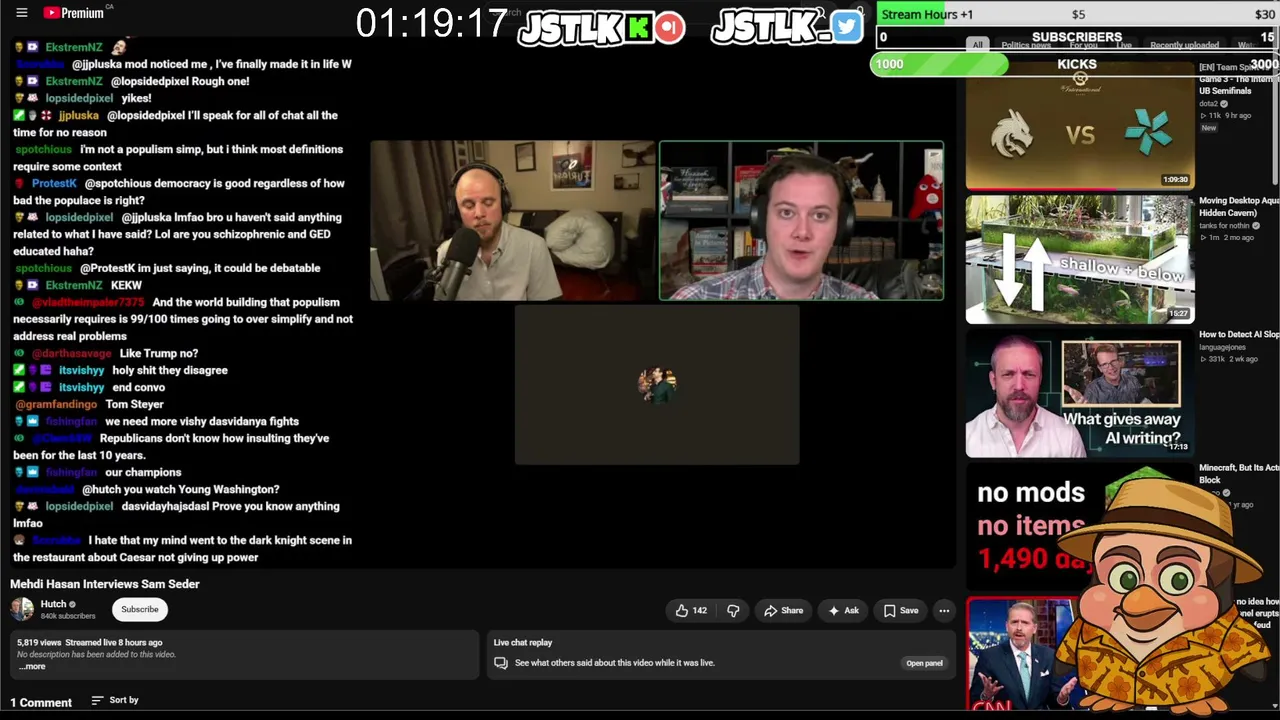The height and width of the screenshot is (720, 1280).
Task: Expand description with ...more
Action: tap(32, 667)
